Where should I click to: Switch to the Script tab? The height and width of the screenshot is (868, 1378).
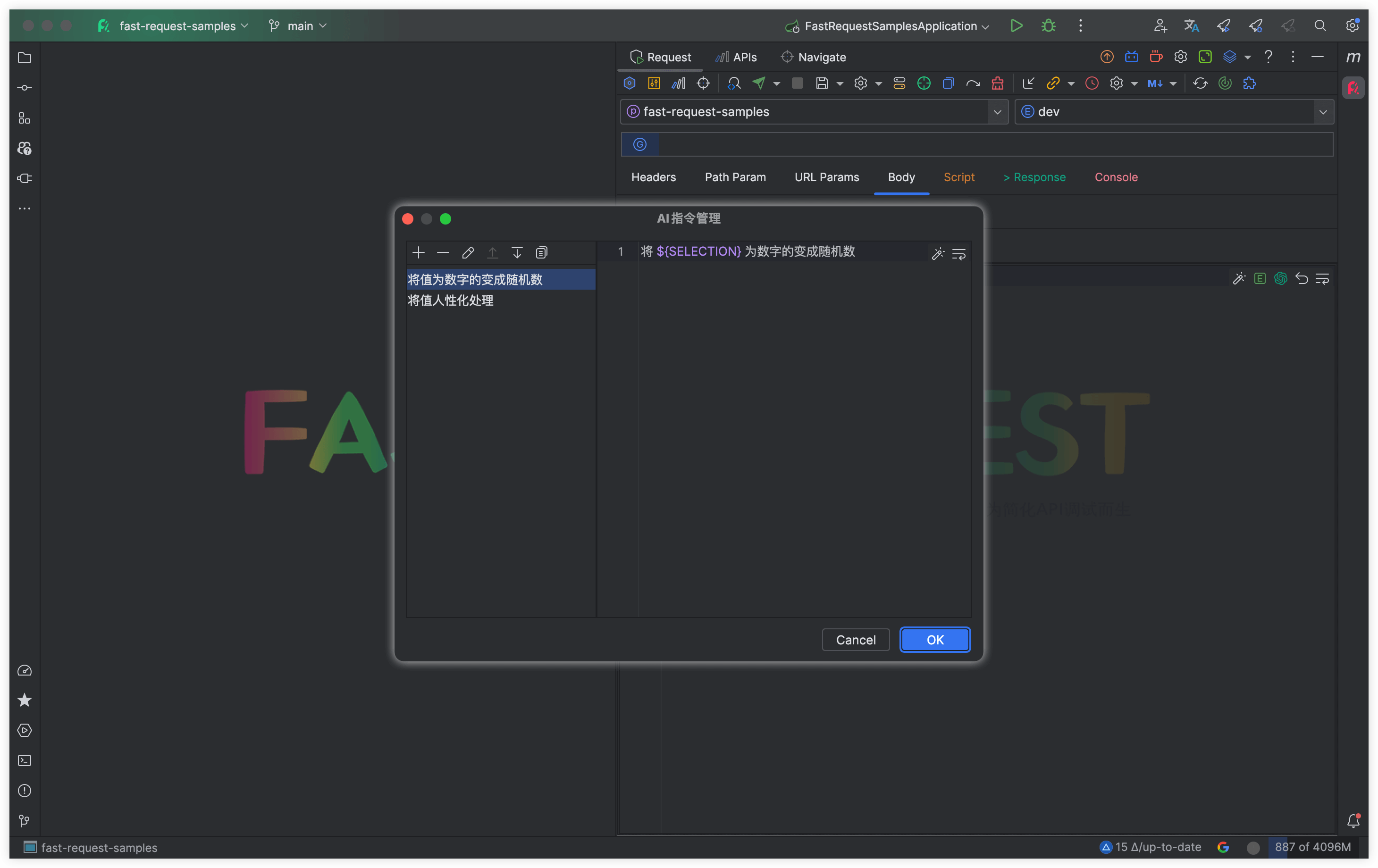958,177
